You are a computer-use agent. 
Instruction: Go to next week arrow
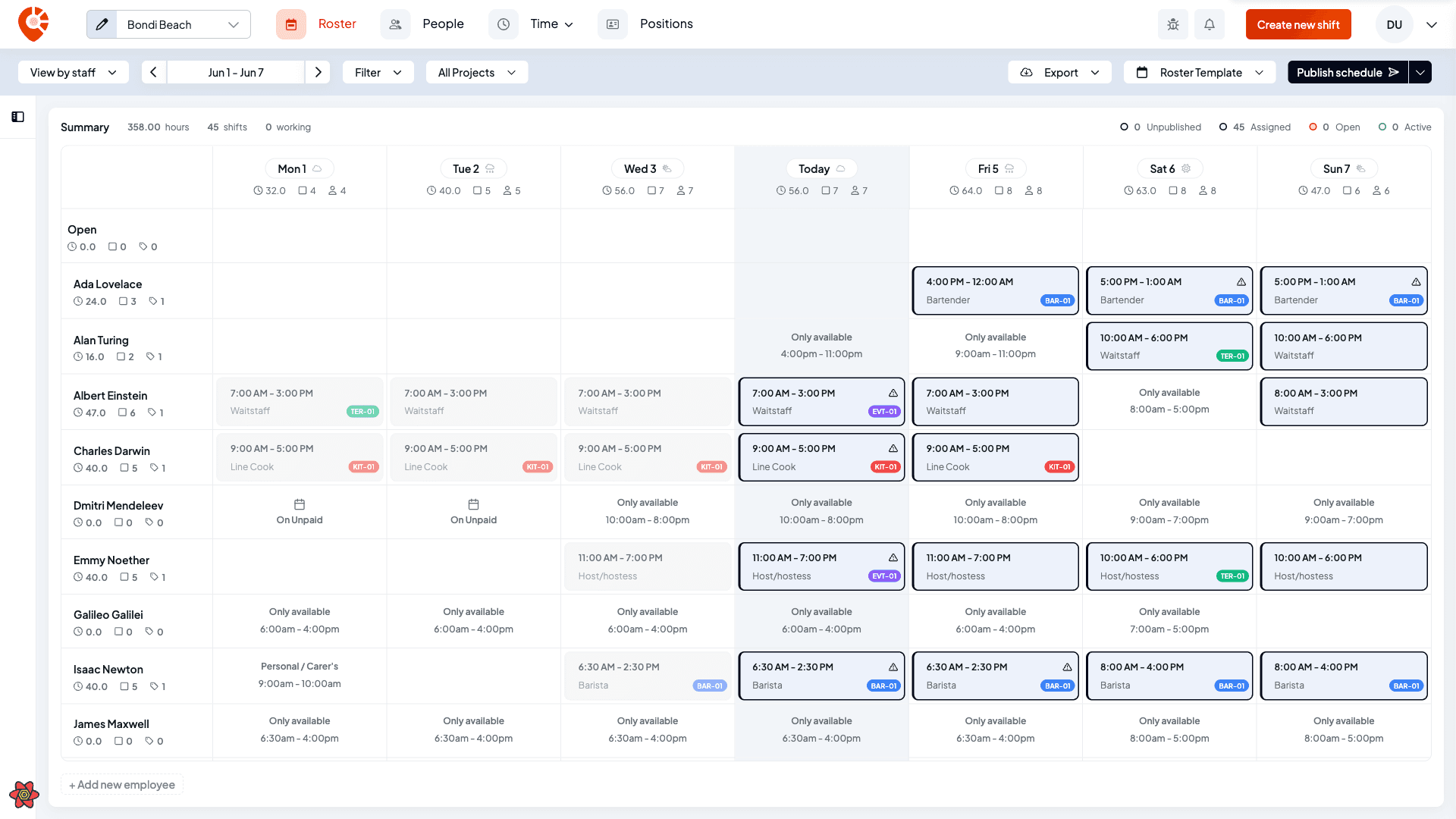[318, 72]
